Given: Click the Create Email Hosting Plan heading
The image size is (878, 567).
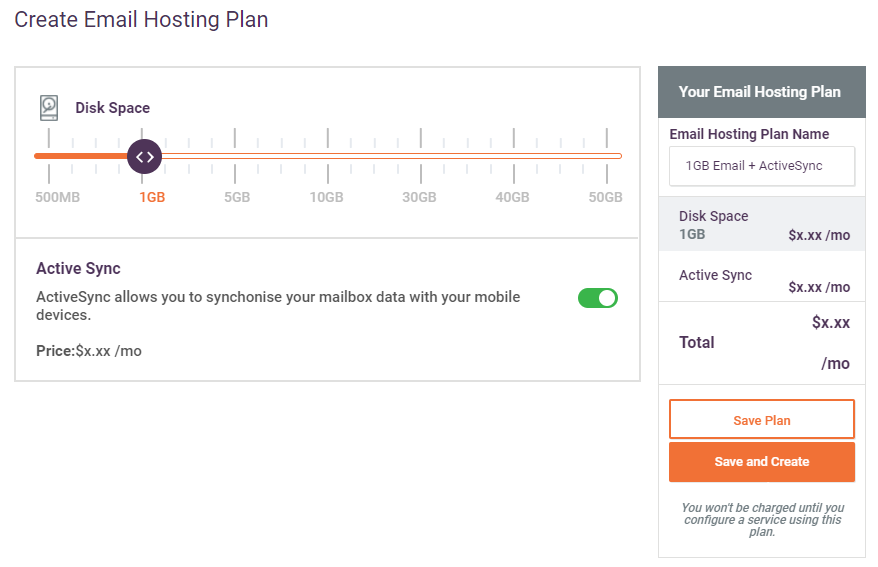Looking at the screenshot, I should coord(141,20).
